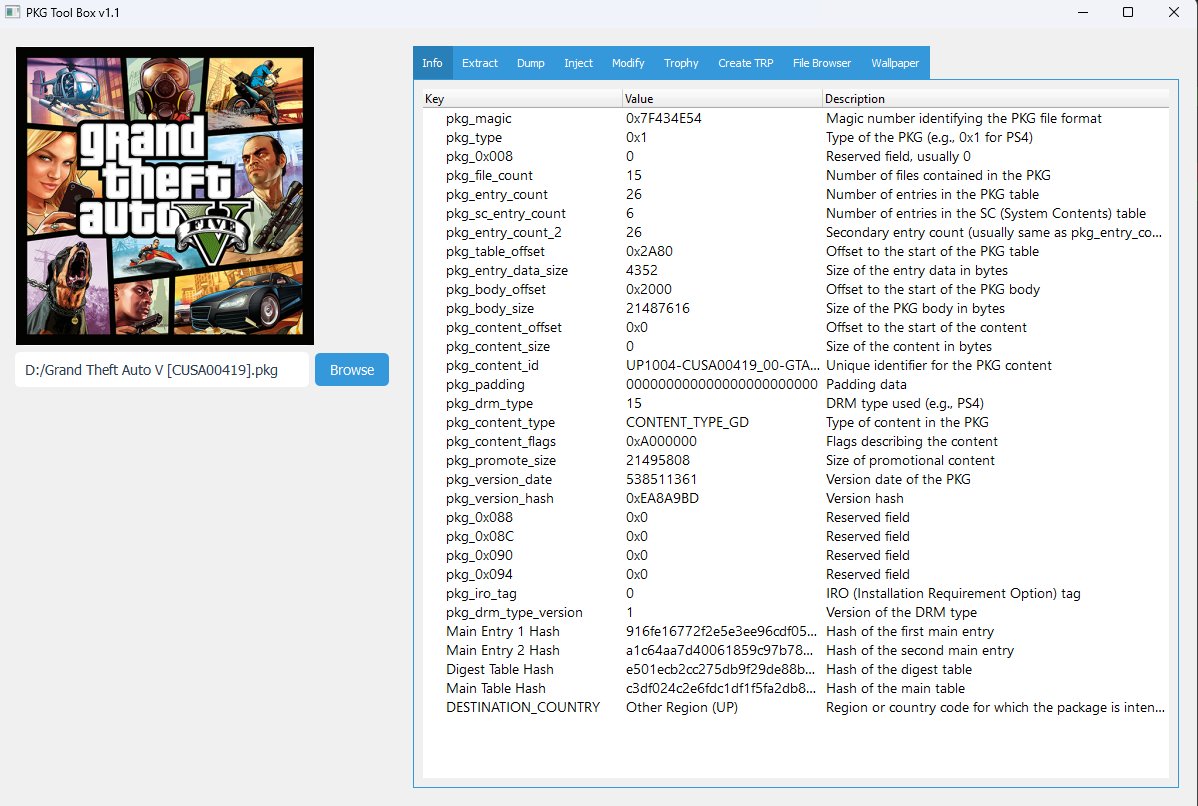Select the pkg_0x090 row
1198x806 pixels.
click(x=795, y=555)
